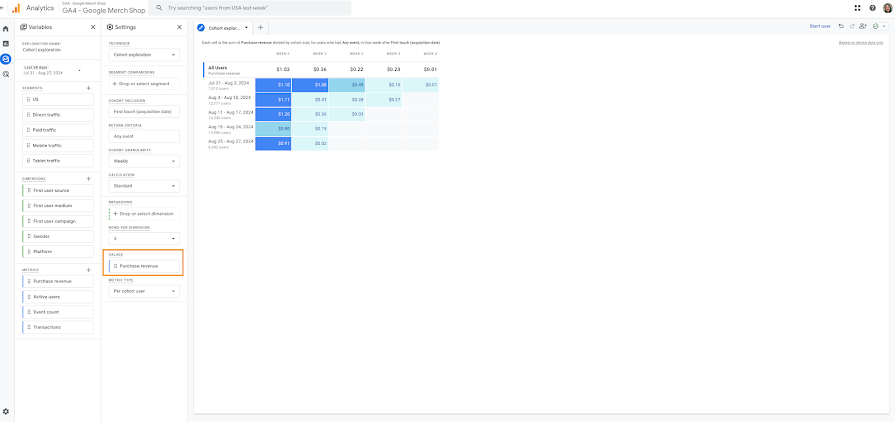This screenshot has height=422, width=895.
Task: Select the Event count metric
Action: (x=58, y=312)
